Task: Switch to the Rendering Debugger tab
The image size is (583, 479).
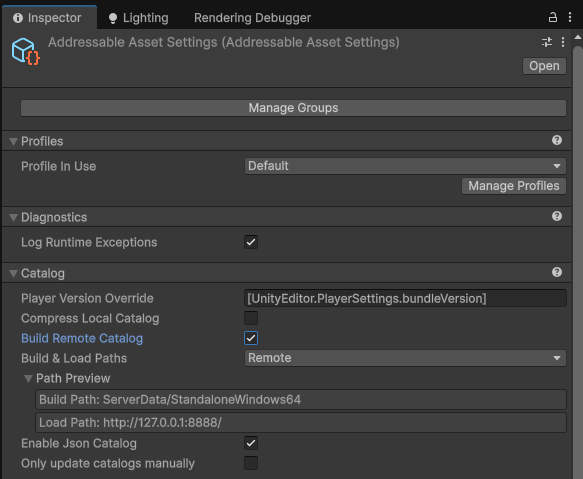Action: tap(252, 17)
